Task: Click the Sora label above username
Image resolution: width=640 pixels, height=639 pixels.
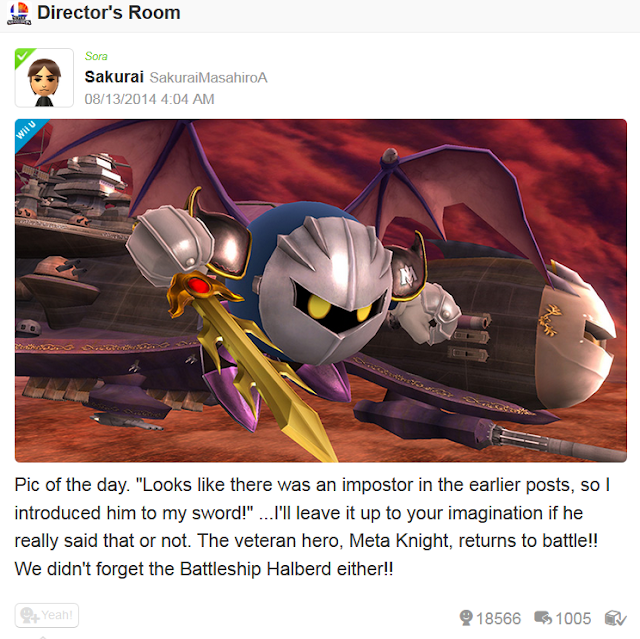Action: pyautogui.click(x=96, y=56)
